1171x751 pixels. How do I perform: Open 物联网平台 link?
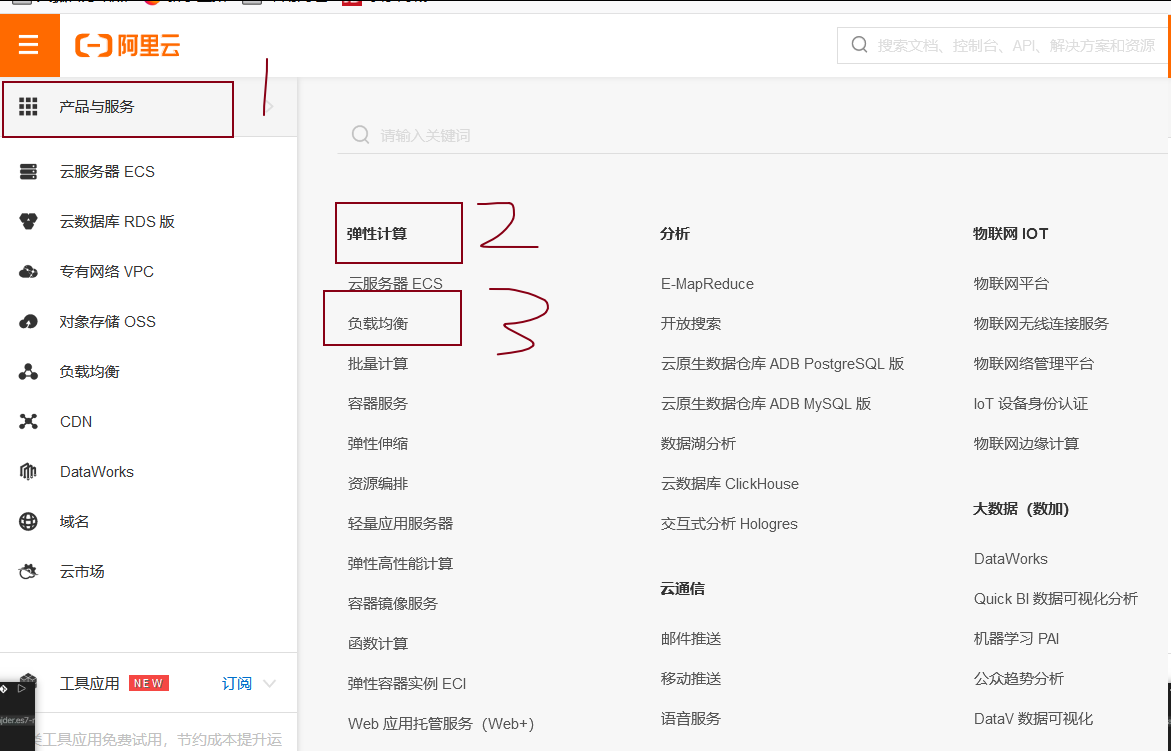1011,284
